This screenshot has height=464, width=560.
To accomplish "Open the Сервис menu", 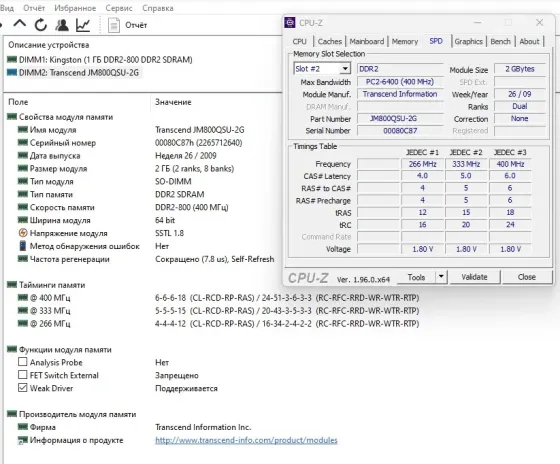I will pyautogui.click(x=119, y=8).
